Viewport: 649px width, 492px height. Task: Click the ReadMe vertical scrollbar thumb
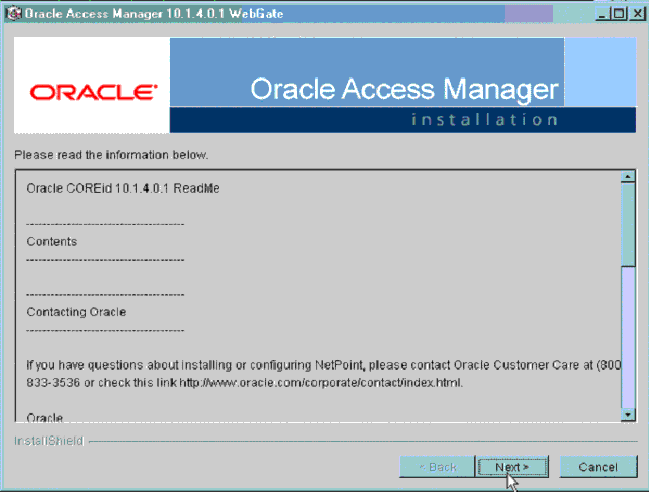pyautogui.click(x=628, y=225)
